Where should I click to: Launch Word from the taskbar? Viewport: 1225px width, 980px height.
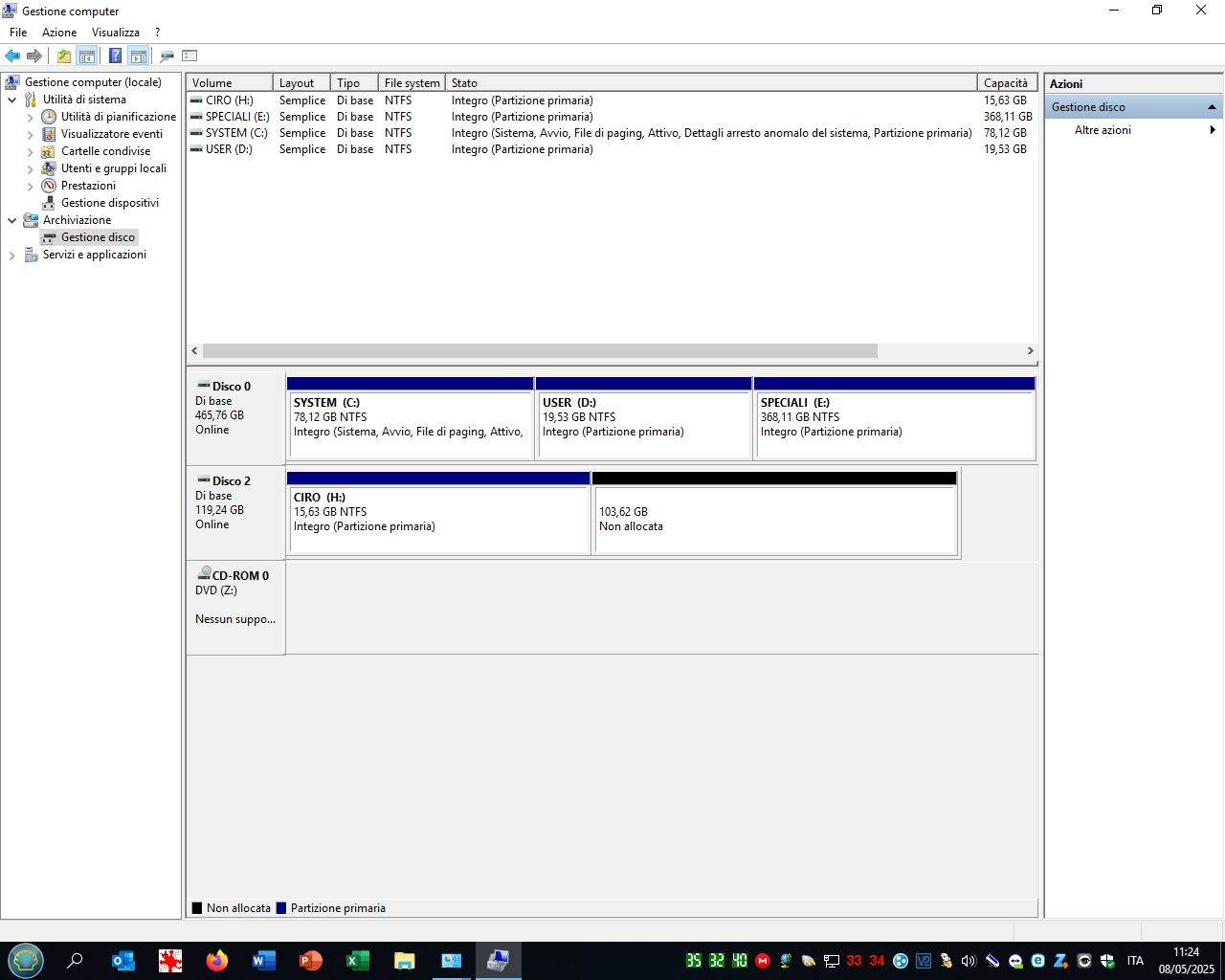[x=264, y=961]
